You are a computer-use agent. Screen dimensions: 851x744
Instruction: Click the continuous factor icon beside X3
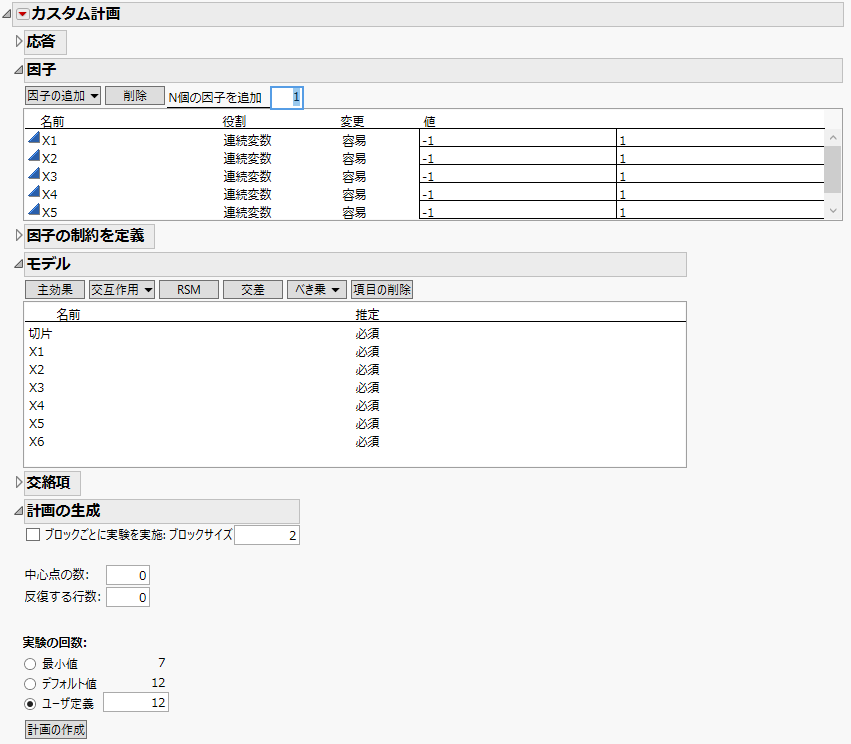[x=33, y=176]
